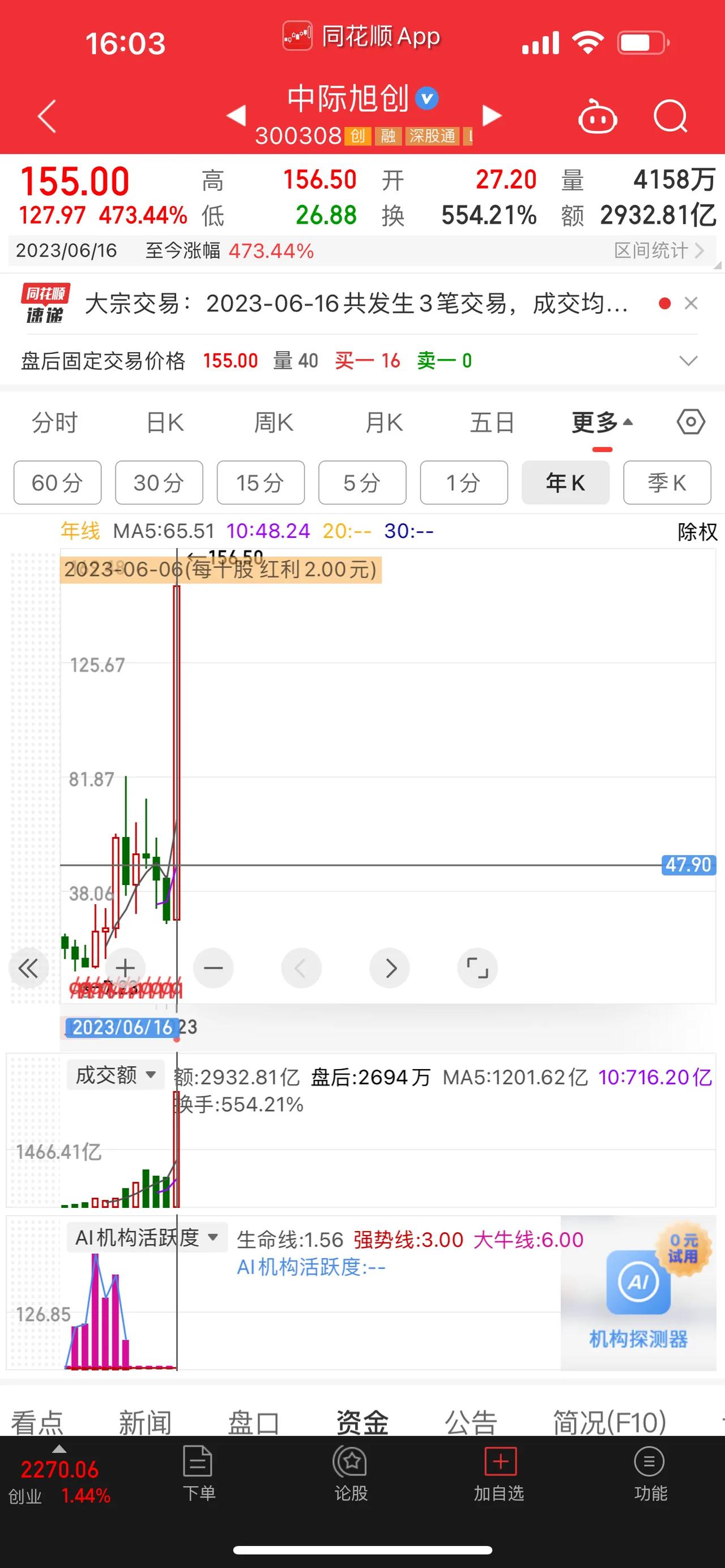725x1568 pixels.
Task: Open the robot assistant icon
Action: [597, 116]
